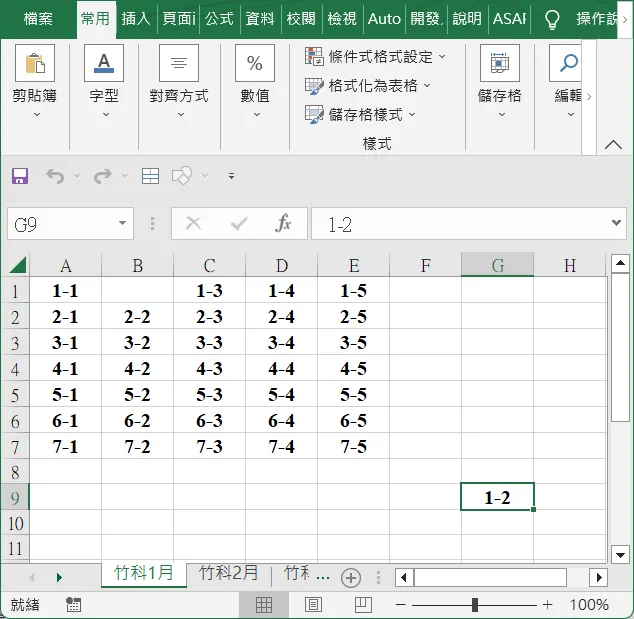Viewport: 634px width, 619px height.
Task: Click the macro record icon in status bar
Action: [73, 604]
